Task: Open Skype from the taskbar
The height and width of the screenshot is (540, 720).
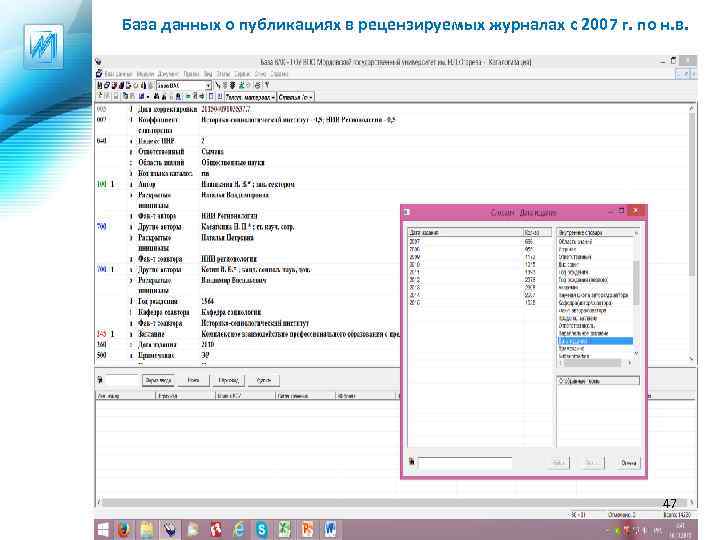Action: pos(262,530)
